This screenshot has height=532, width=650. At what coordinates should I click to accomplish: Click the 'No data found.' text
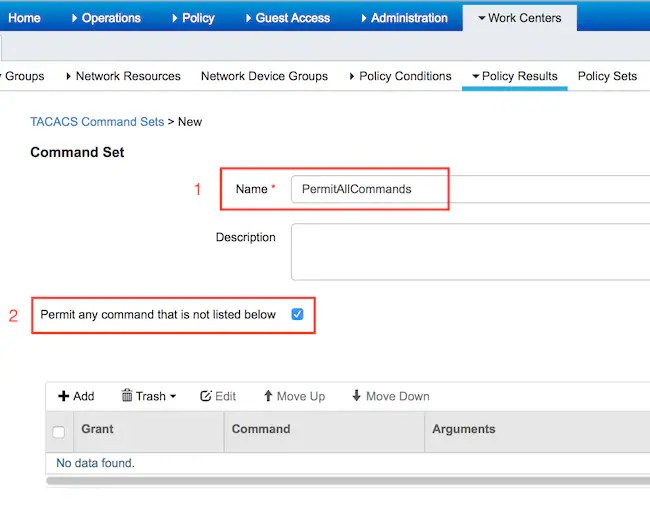click(x=96, y=463)
